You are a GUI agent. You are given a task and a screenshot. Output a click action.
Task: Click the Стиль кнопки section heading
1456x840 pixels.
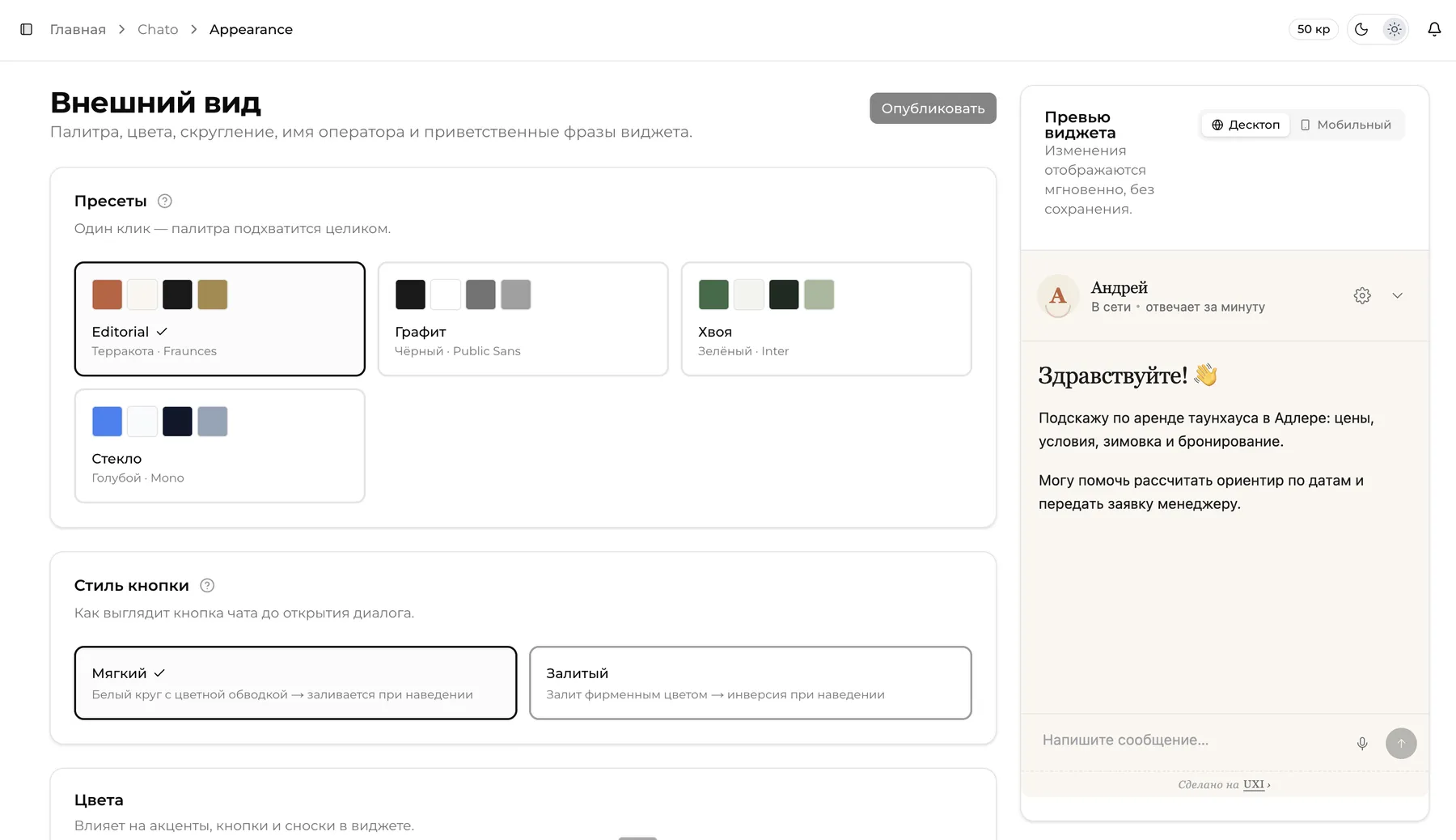tap(132, 585)
